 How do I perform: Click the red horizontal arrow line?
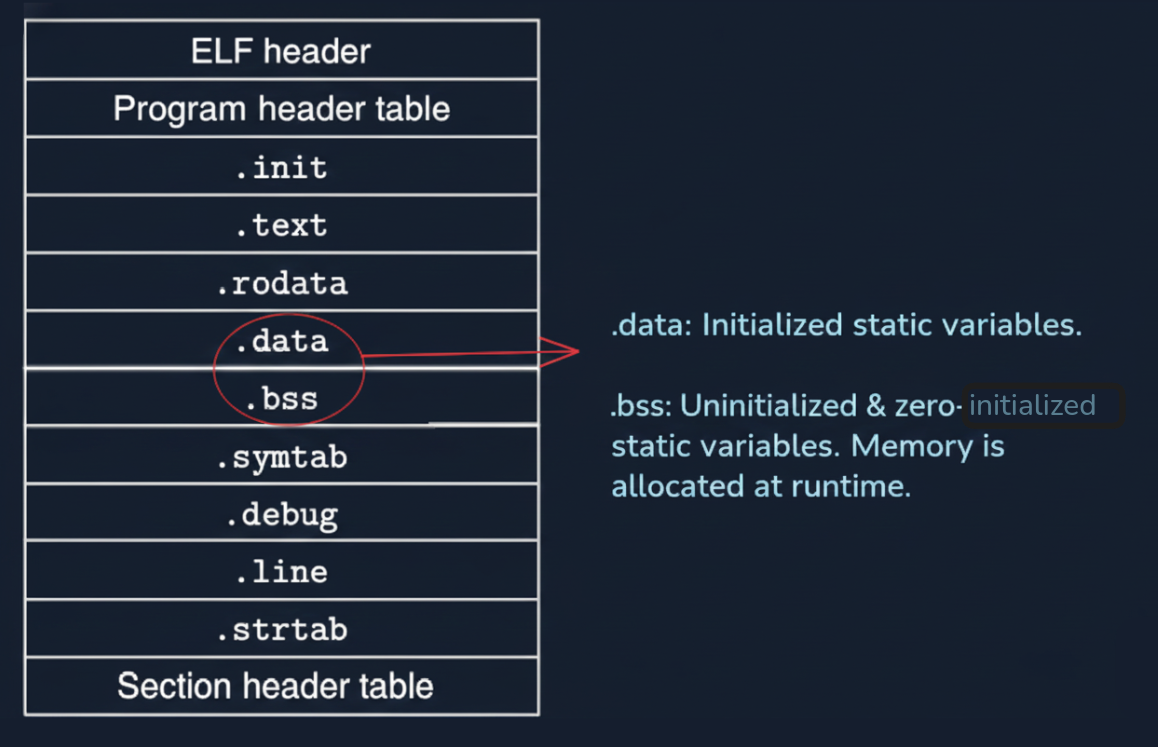click(x=450, y=354)
